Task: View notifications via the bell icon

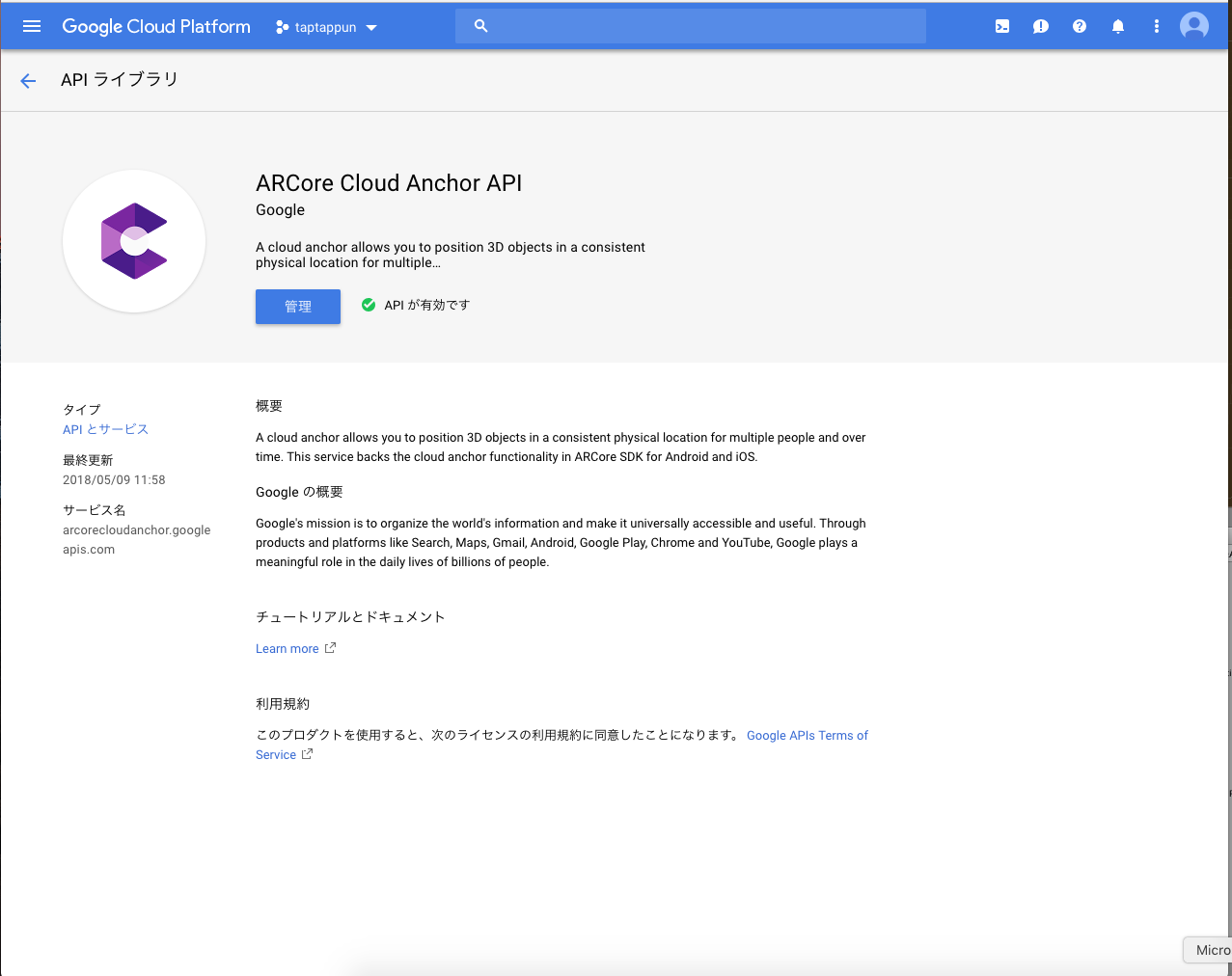Action: (1117, 26)
